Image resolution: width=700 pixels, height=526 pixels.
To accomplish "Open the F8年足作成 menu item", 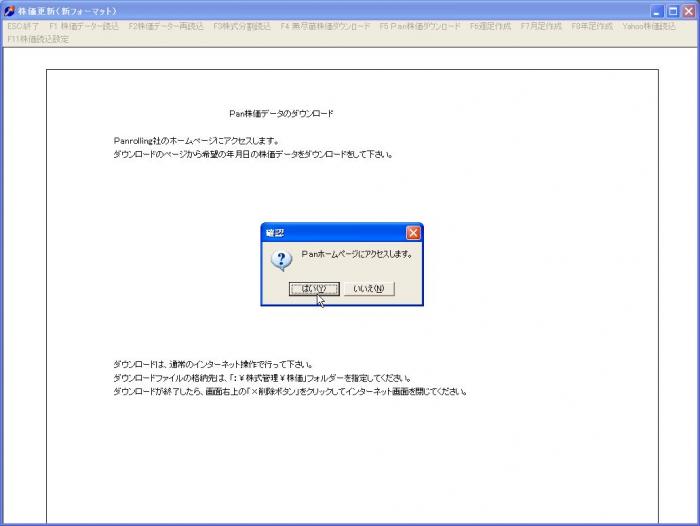I will [592, 26].
